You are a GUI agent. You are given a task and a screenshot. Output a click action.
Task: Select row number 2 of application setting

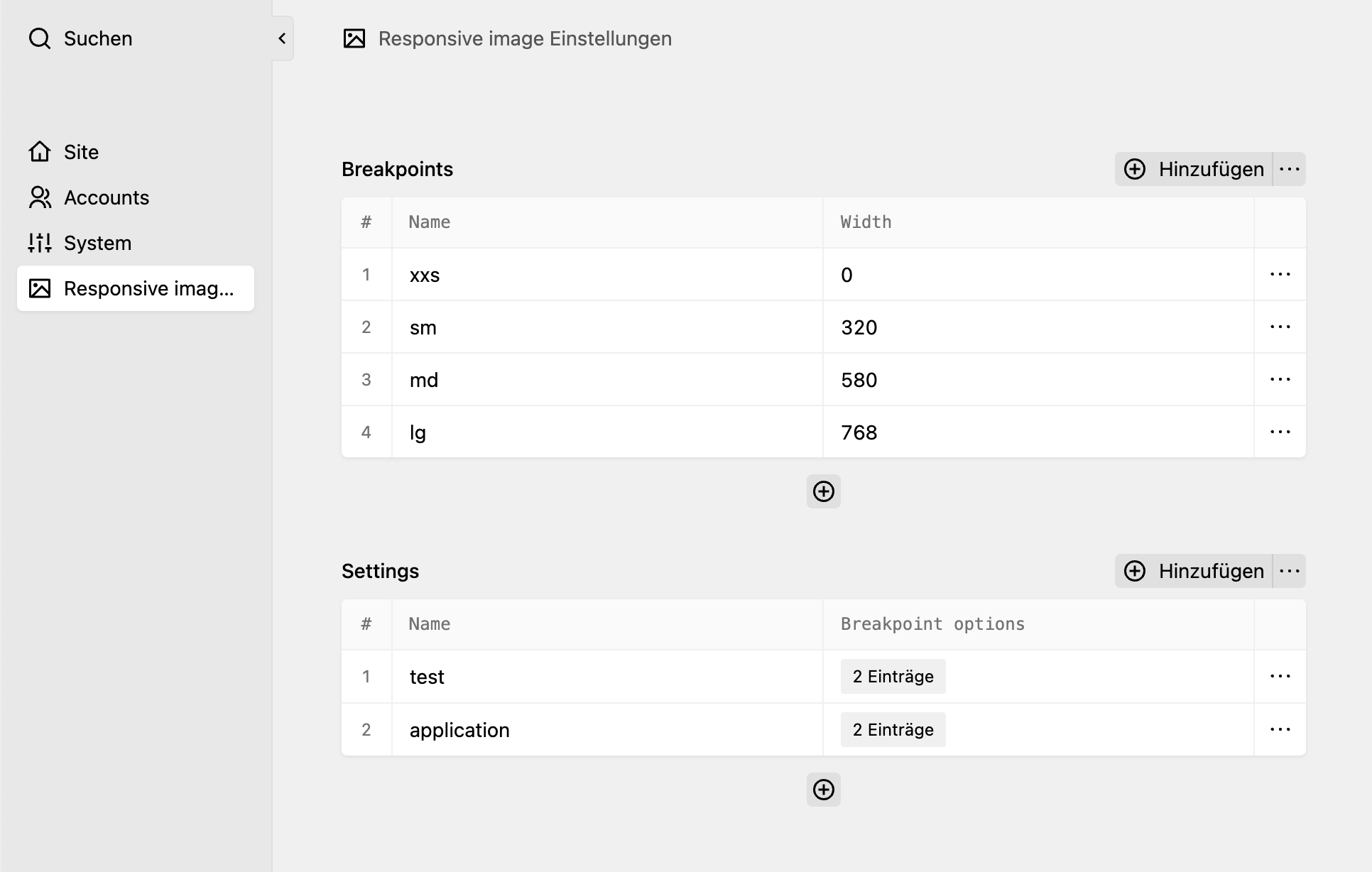pyautogui.click(x=366, y=729)
